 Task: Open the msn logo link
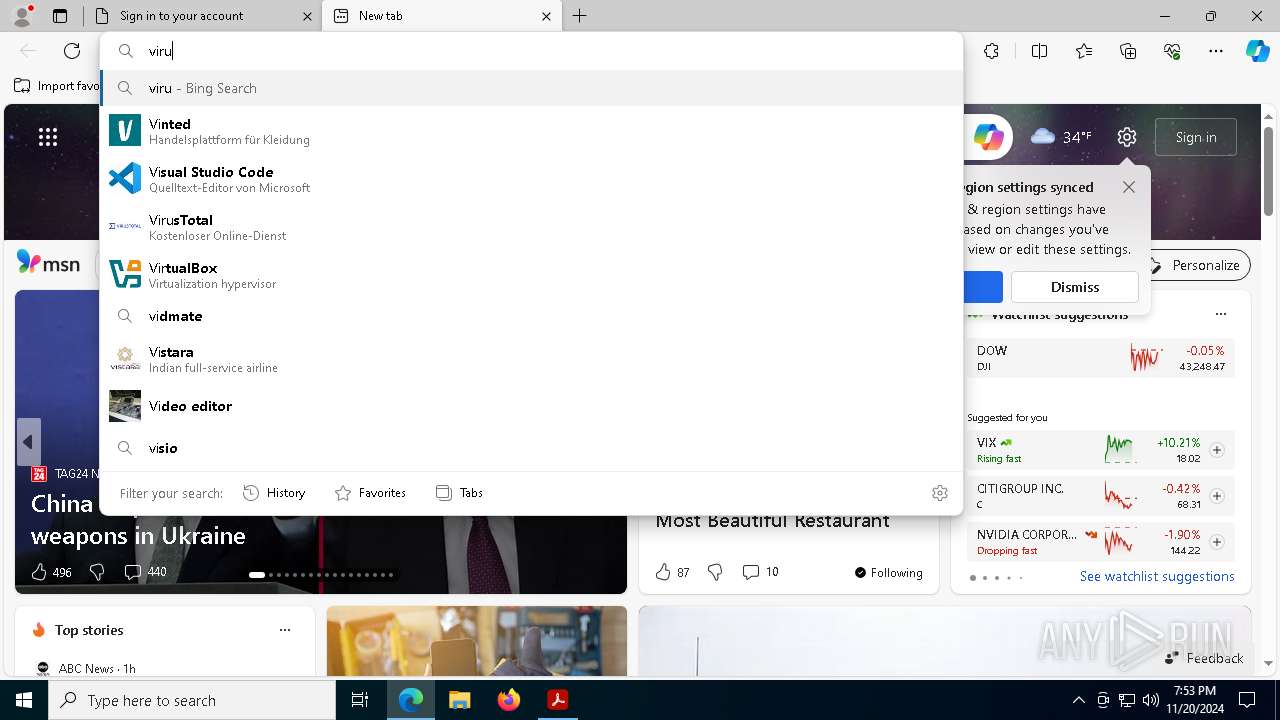click(48, 263)
